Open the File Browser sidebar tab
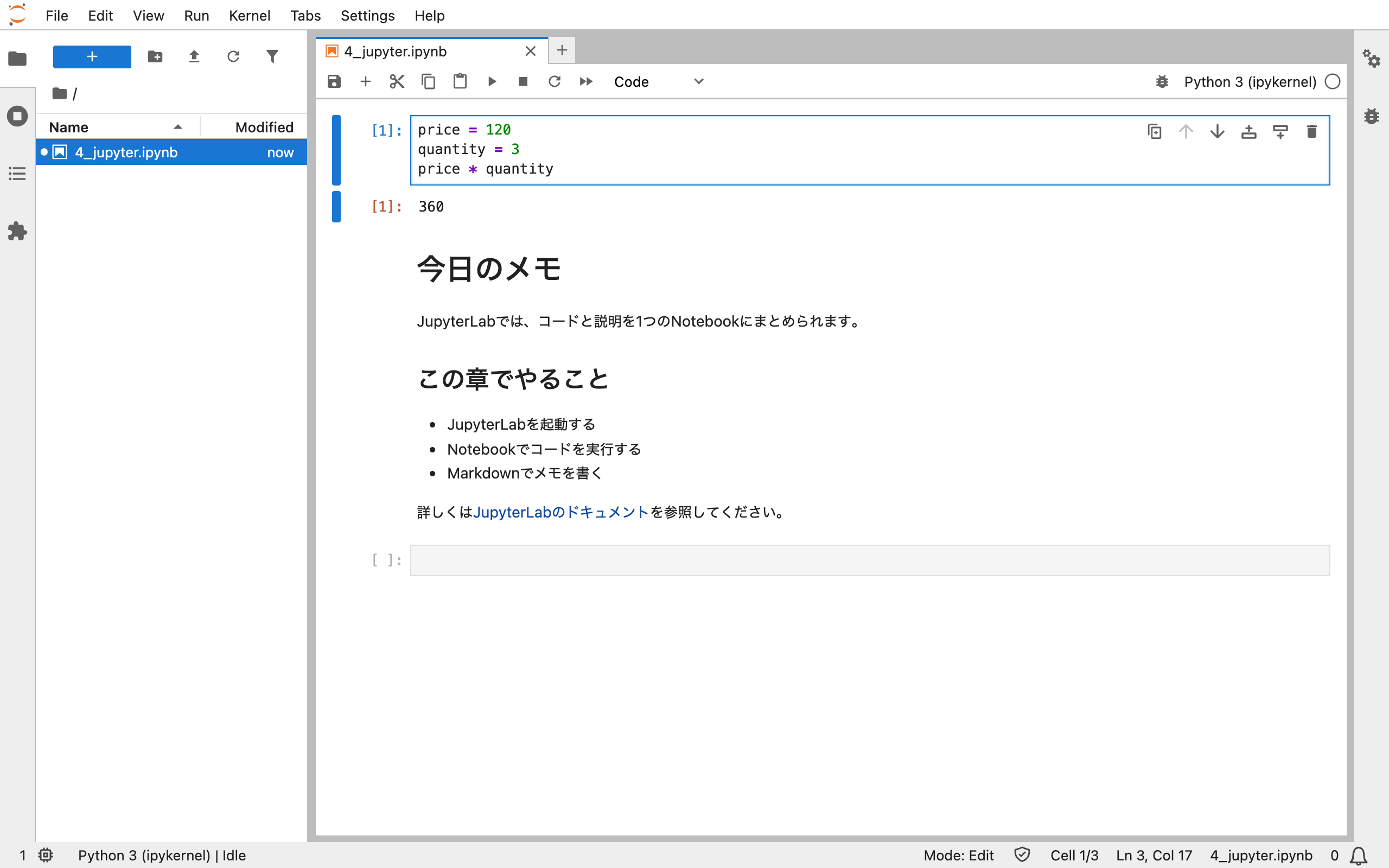This screenshot has width=1389, height=868. tap(17, 59)
